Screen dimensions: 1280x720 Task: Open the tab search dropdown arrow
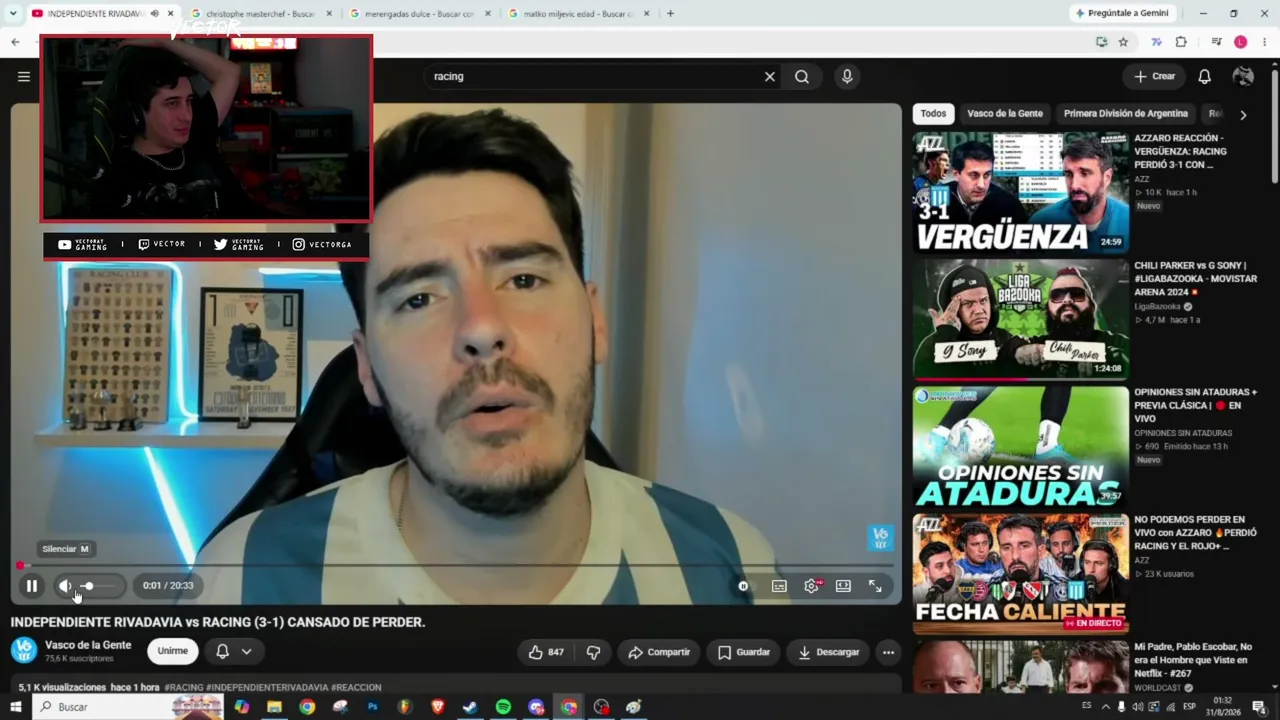pos(13,14)
